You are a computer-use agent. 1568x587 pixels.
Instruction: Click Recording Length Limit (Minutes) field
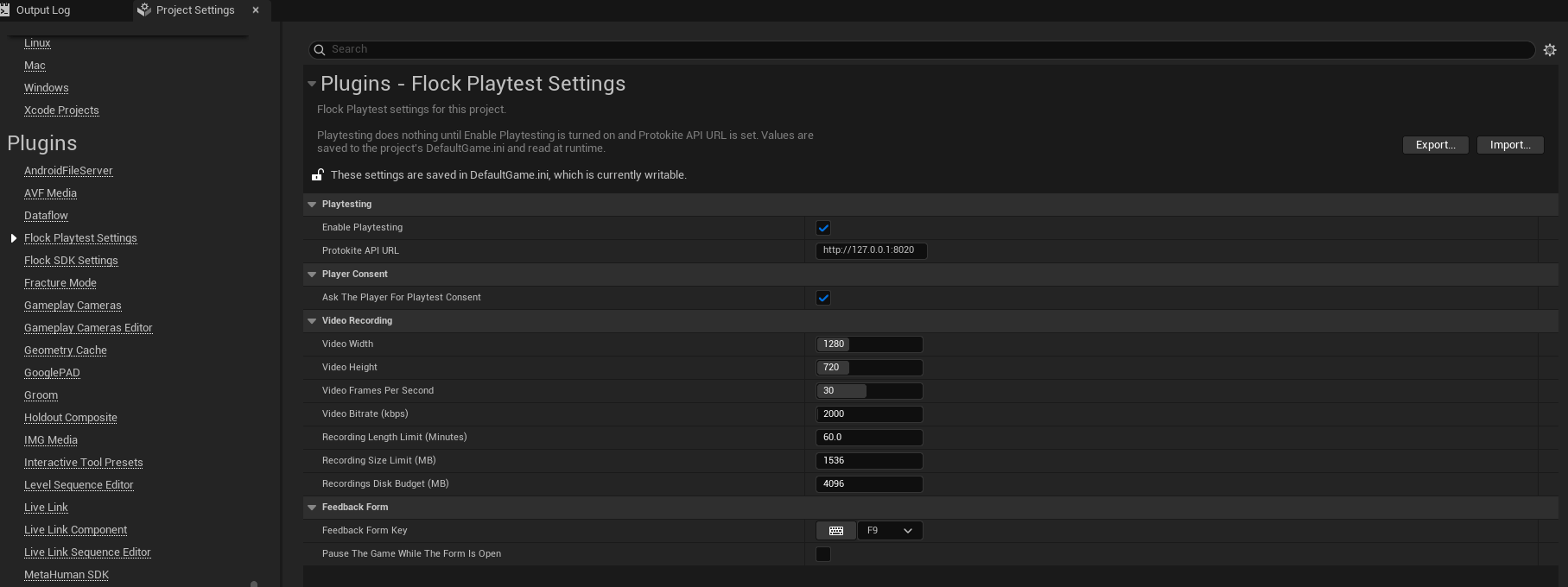click(x=870, y=438)
